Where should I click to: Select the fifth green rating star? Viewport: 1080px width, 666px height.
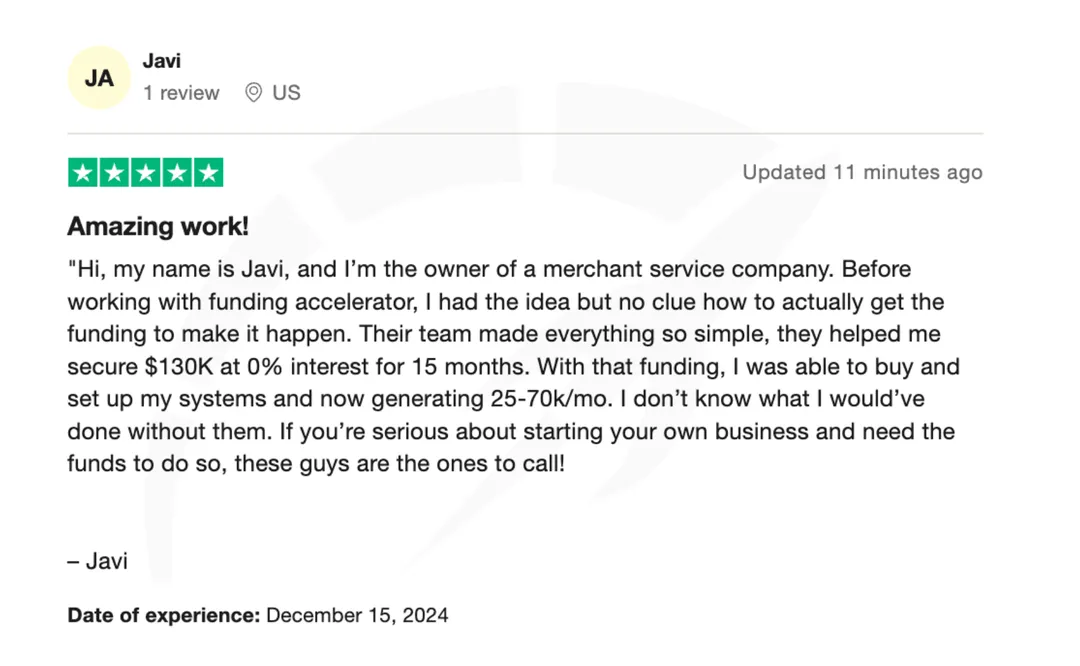[208, 173]
